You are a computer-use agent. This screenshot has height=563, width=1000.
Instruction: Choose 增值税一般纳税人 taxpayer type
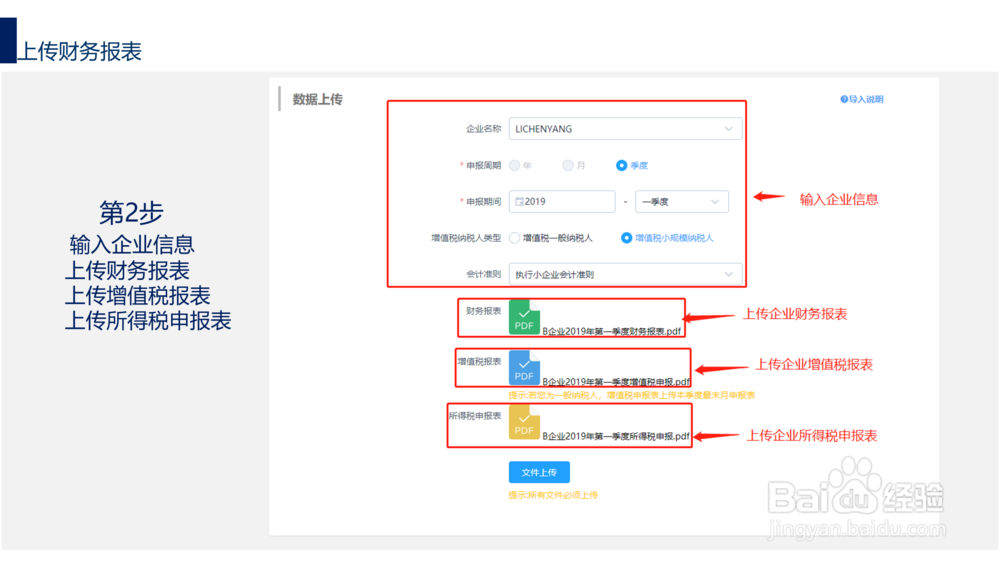pos(515,238)
